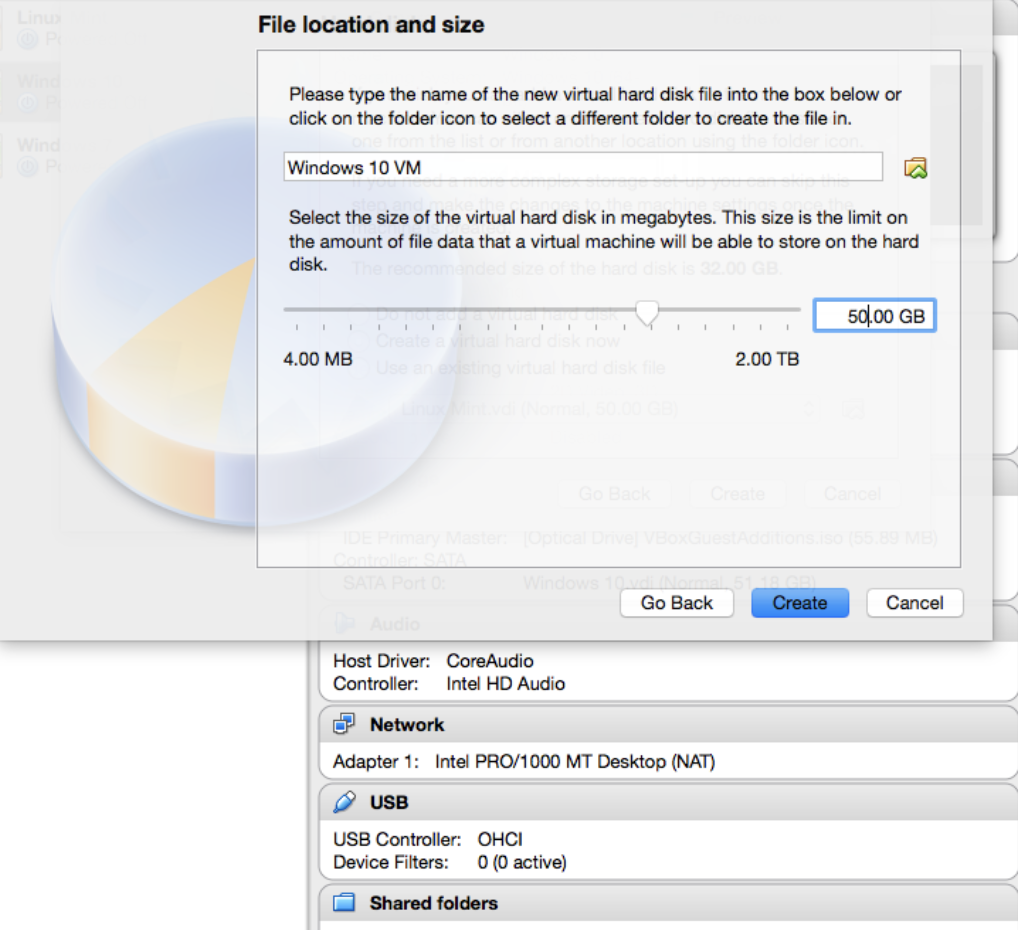Click the Device Filters 0 (0 active) value
The width and height of the screenshot is (1018, 930).
pos(522,862)
